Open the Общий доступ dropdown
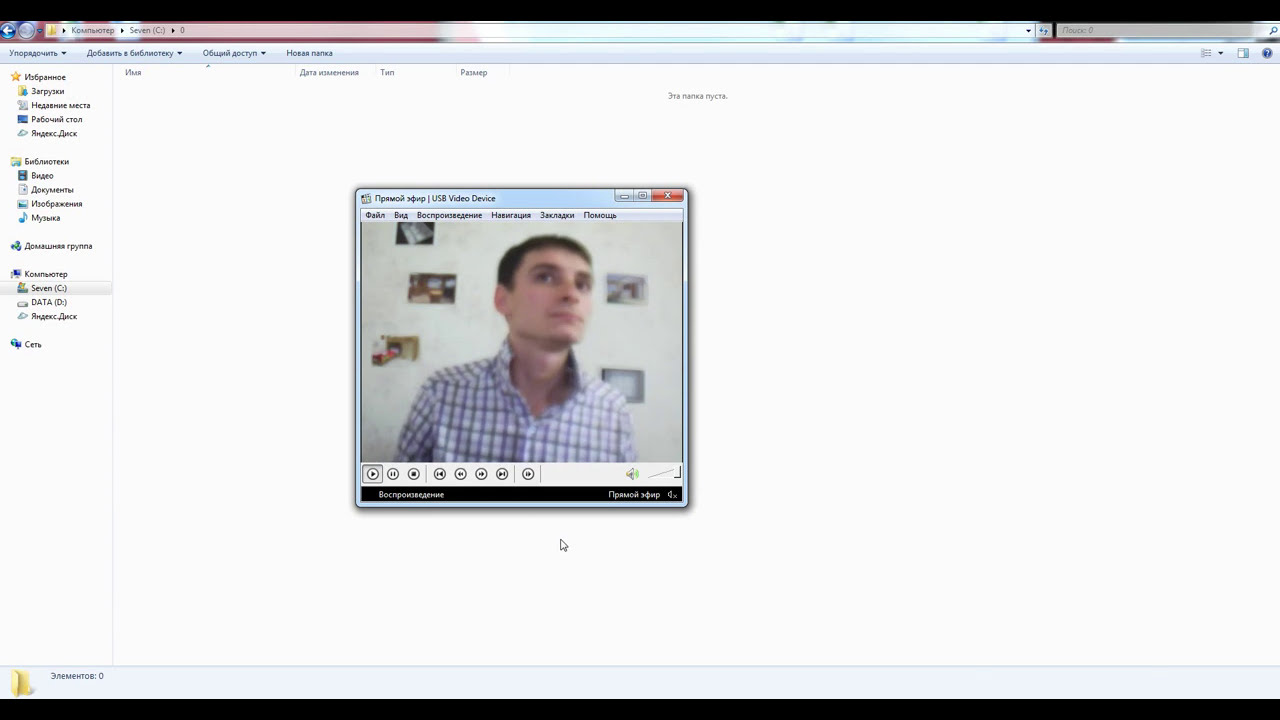 [x=234, y=53]
